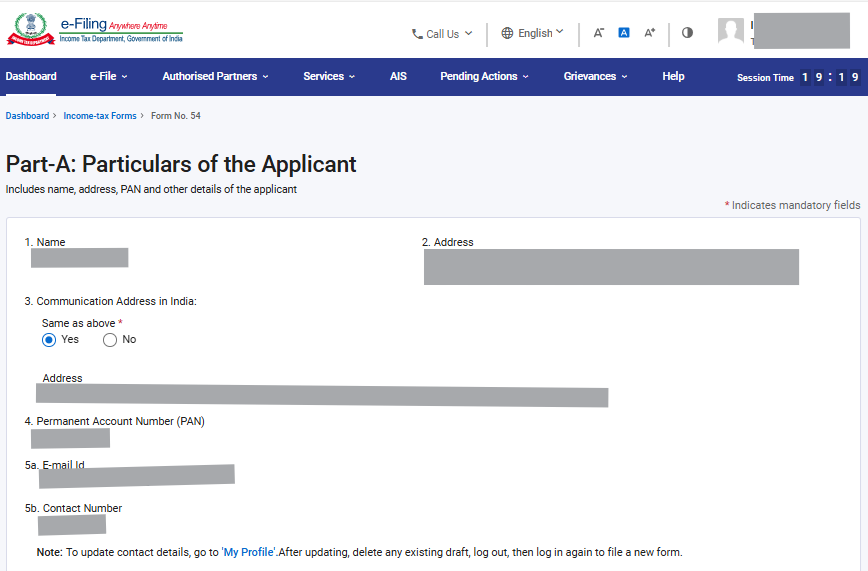Click the e-Filing Income Tax Department logo
Image resolution: width=868 pixels, height=571 pixels.
95,30
